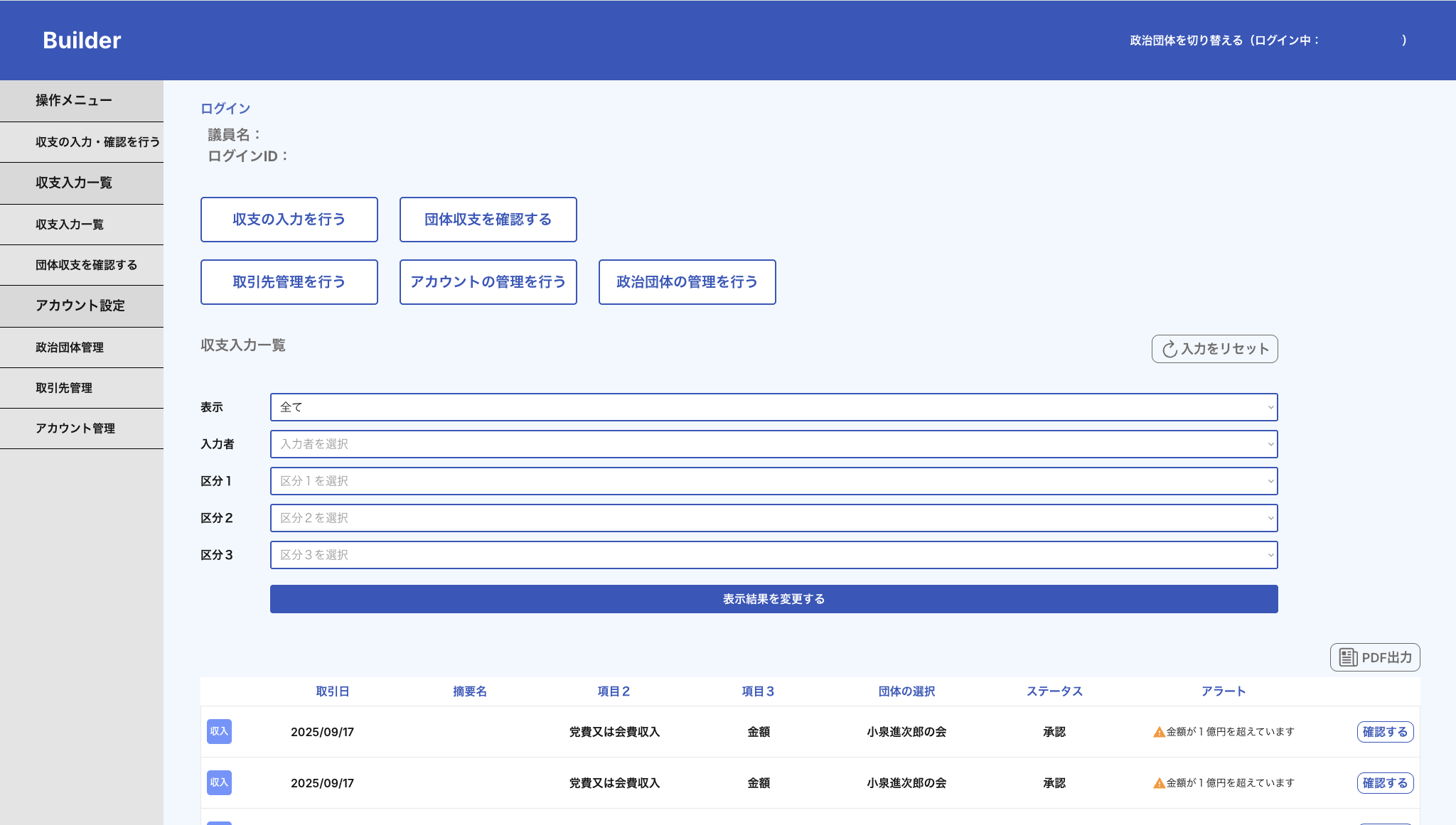Expand the 区分１を選択 dropdown
1456x825 pixels.
click(773, 481)
